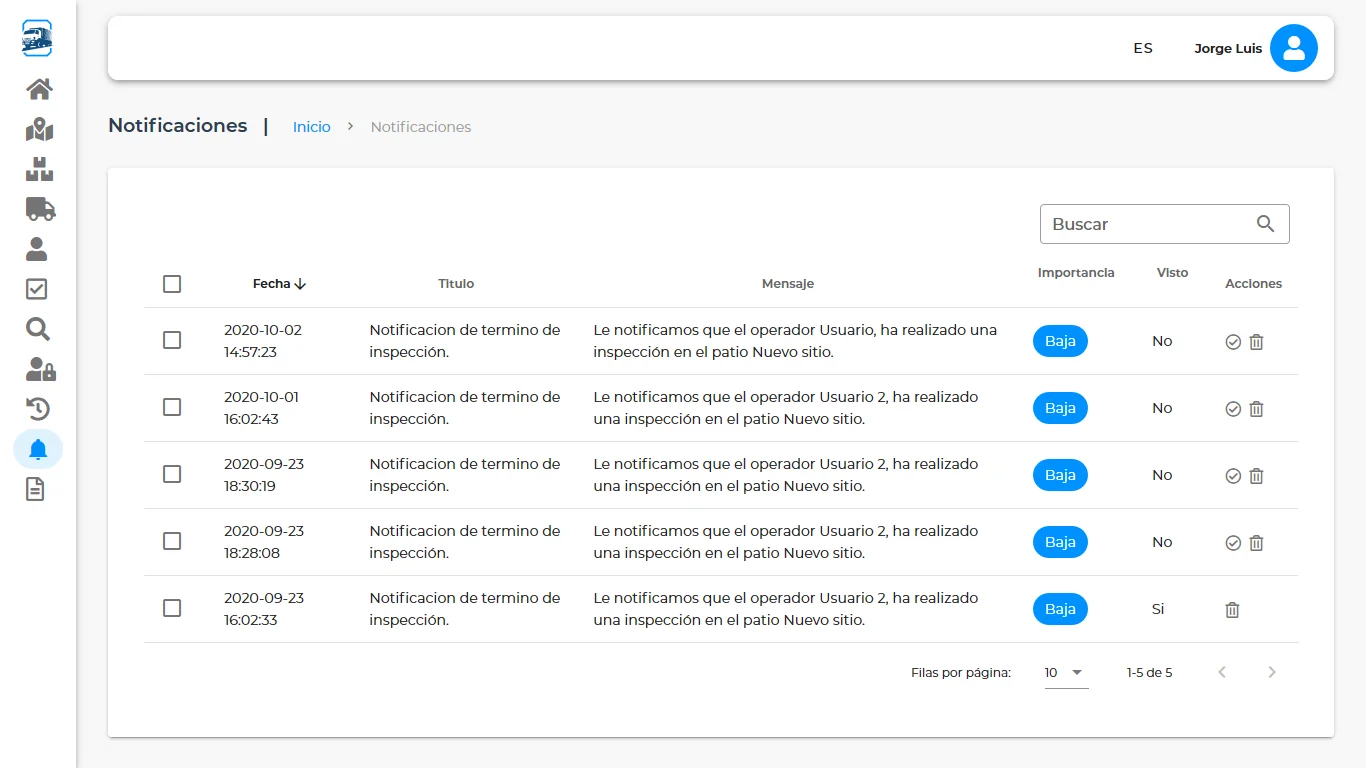1366x768 pixels.
Task: Click the truck icon in the sidebar
Action: click(38, 208)
